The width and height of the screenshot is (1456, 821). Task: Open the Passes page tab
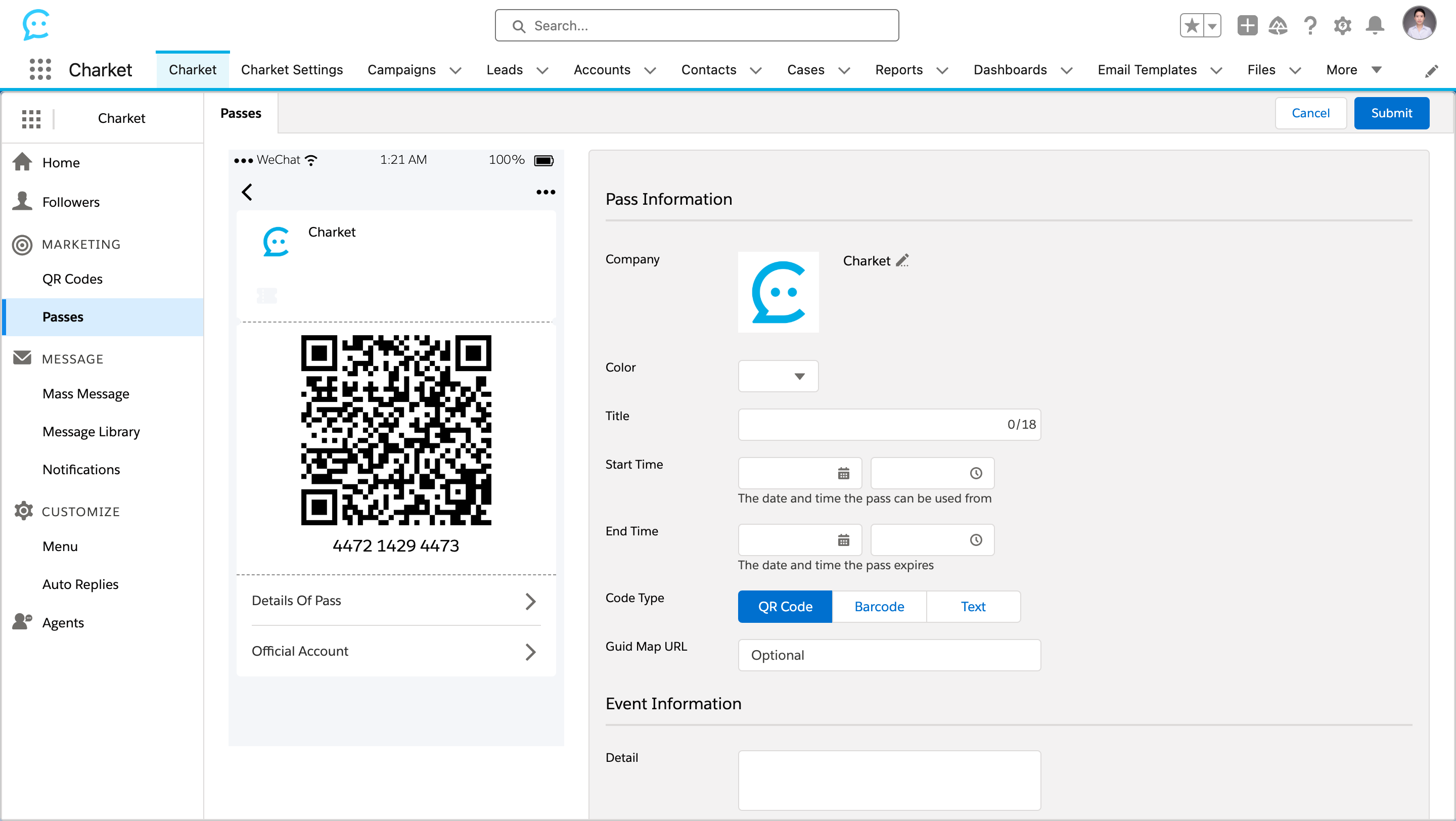click(x=241, y=113)
